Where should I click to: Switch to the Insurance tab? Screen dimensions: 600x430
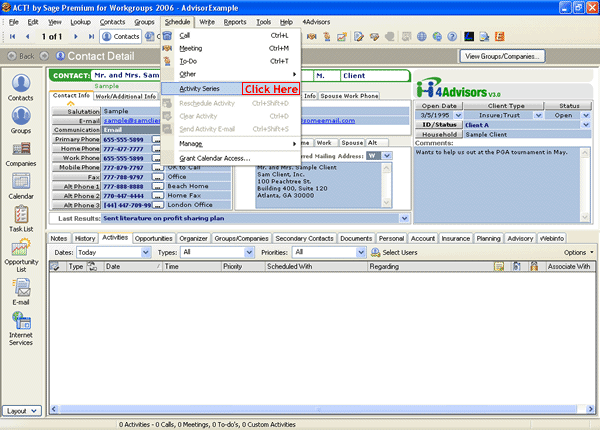coord(455,238)
